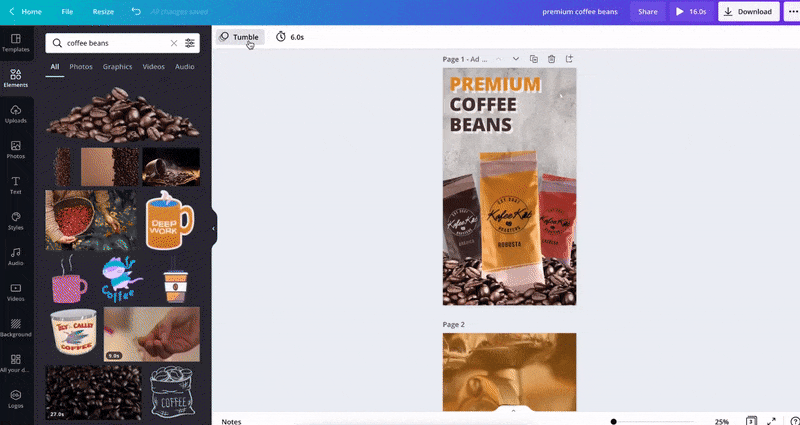Open the Templates panel in sidebar
The height and width of the screenshot is (425, 800).
tap(15, 41)
